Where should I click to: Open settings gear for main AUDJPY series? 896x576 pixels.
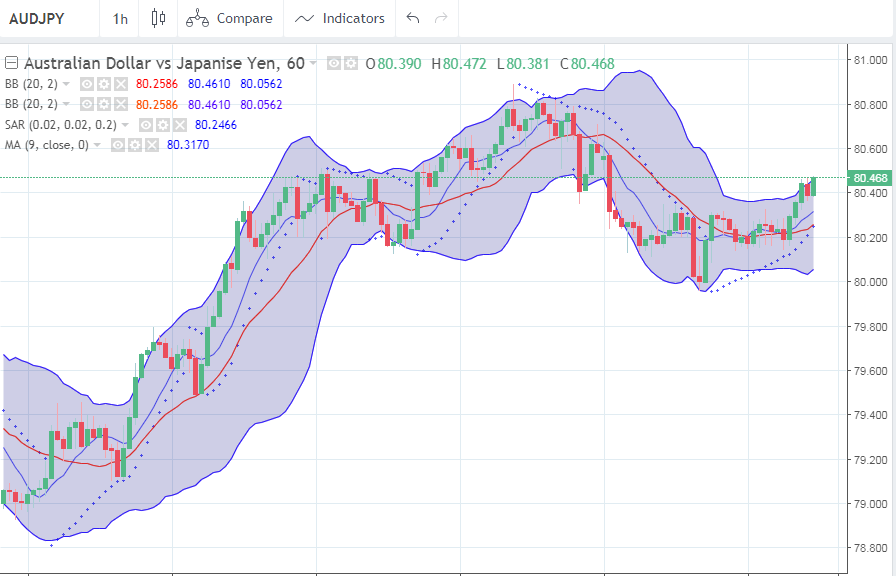pos(350,63)
